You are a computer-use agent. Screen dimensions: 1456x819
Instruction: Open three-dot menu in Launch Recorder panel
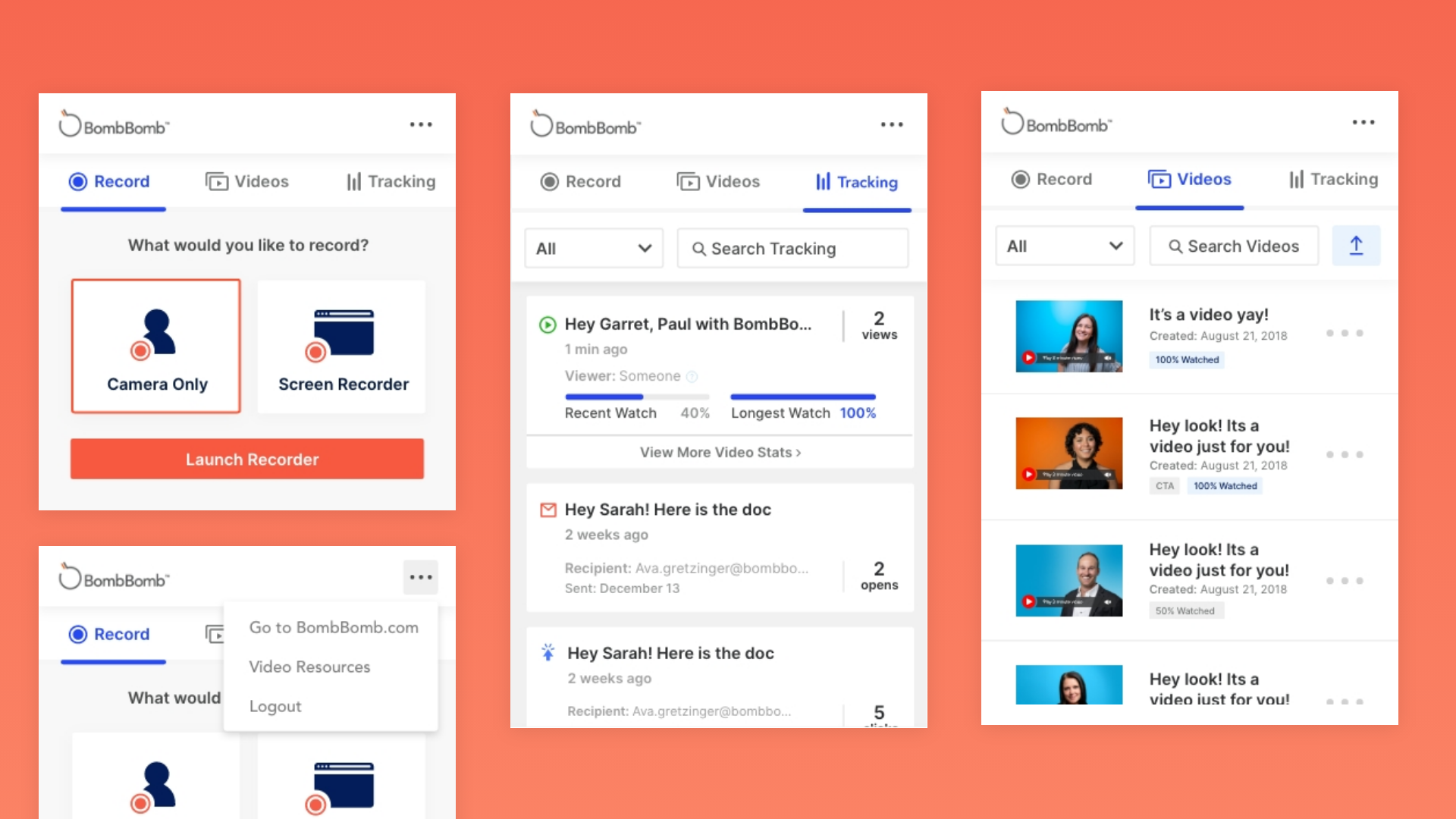point(421,124)
